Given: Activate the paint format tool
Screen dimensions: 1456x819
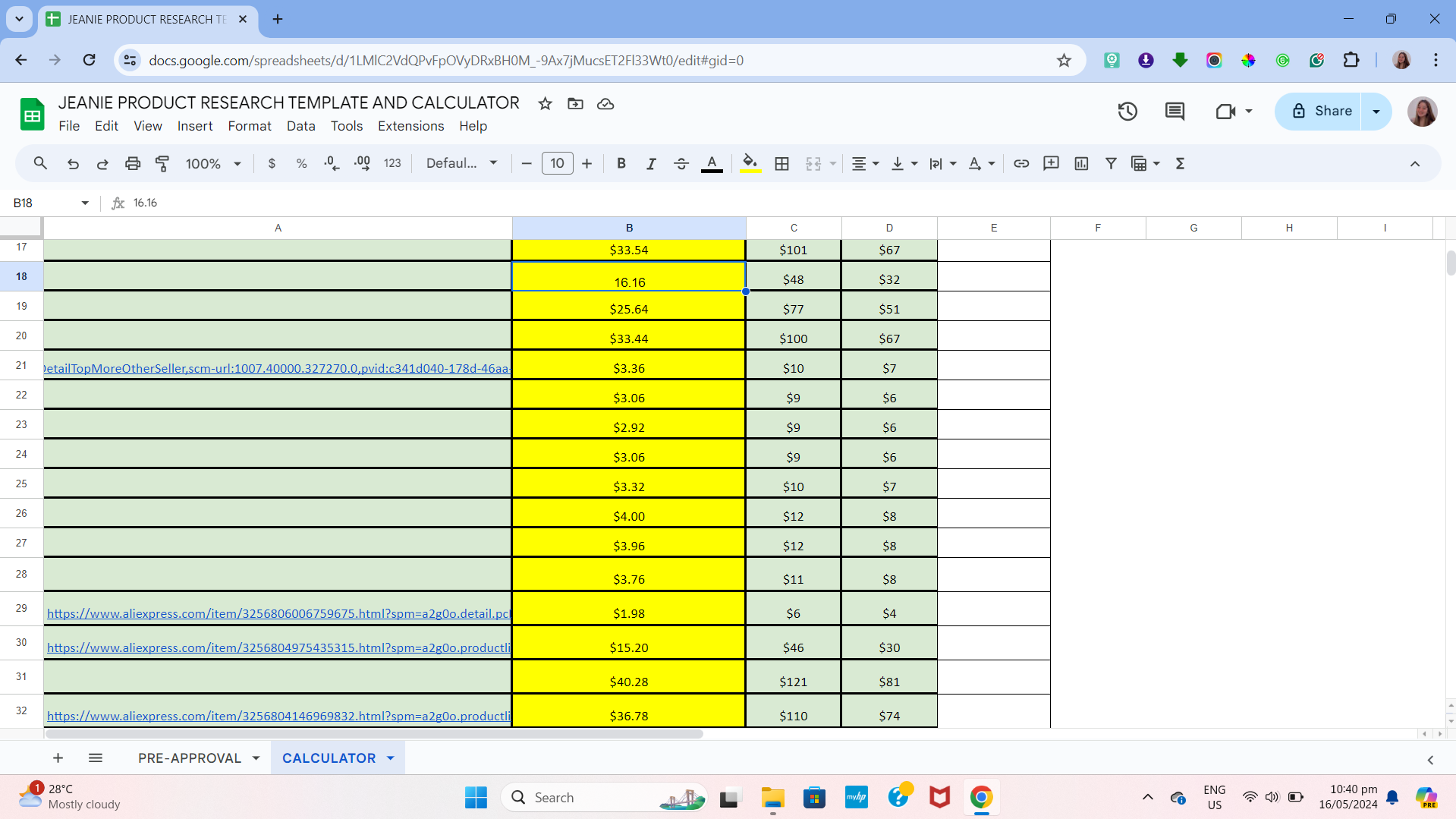Looking at the screenshot, I should (x=162, y=163).
